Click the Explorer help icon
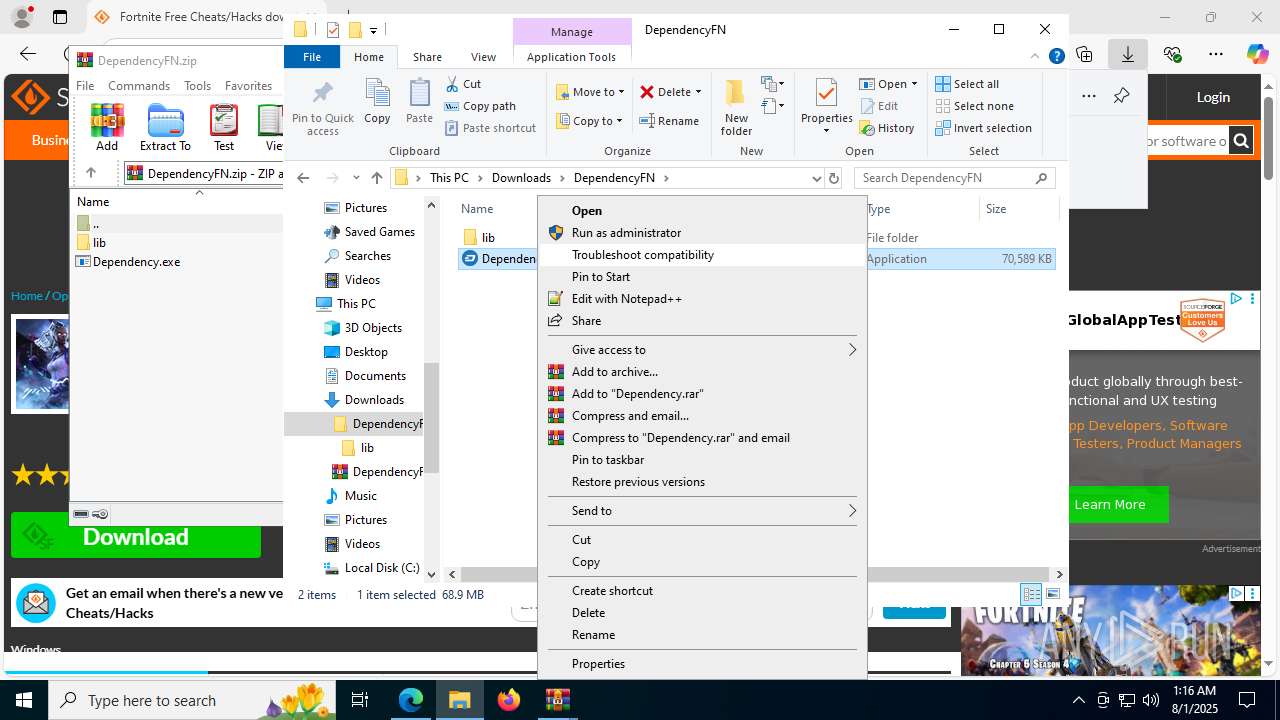This screenshot has height=720, width=1280. [1056, 57]
